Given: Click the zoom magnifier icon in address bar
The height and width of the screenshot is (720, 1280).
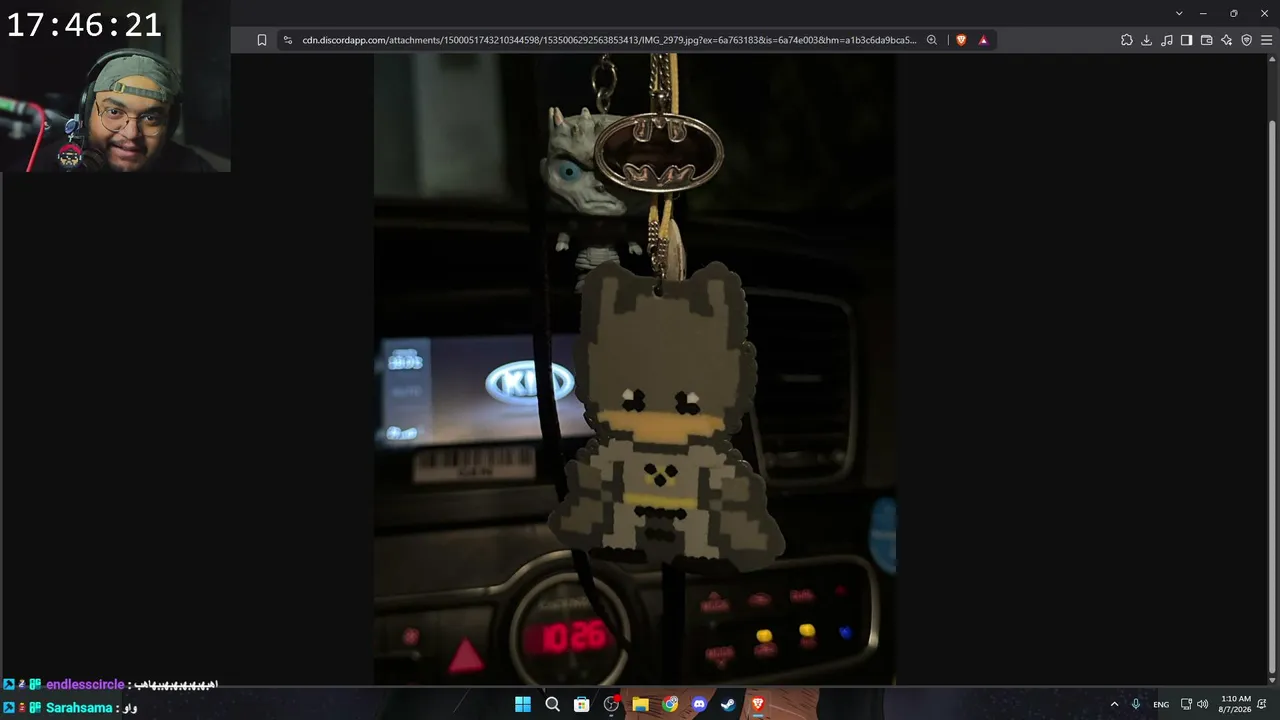Looking at the screenshot, I should (932, 40).
